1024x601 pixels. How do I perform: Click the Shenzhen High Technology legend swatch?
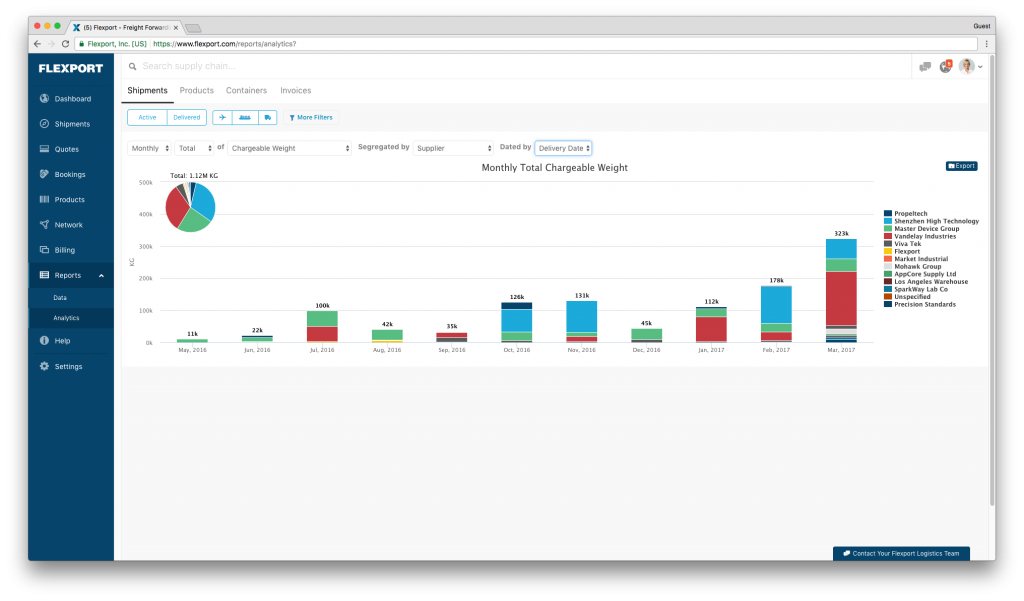click(888, 221)
